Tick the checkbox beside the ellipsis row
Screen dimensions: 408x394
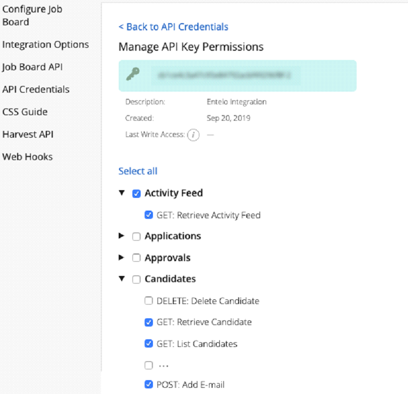(149, 365)
